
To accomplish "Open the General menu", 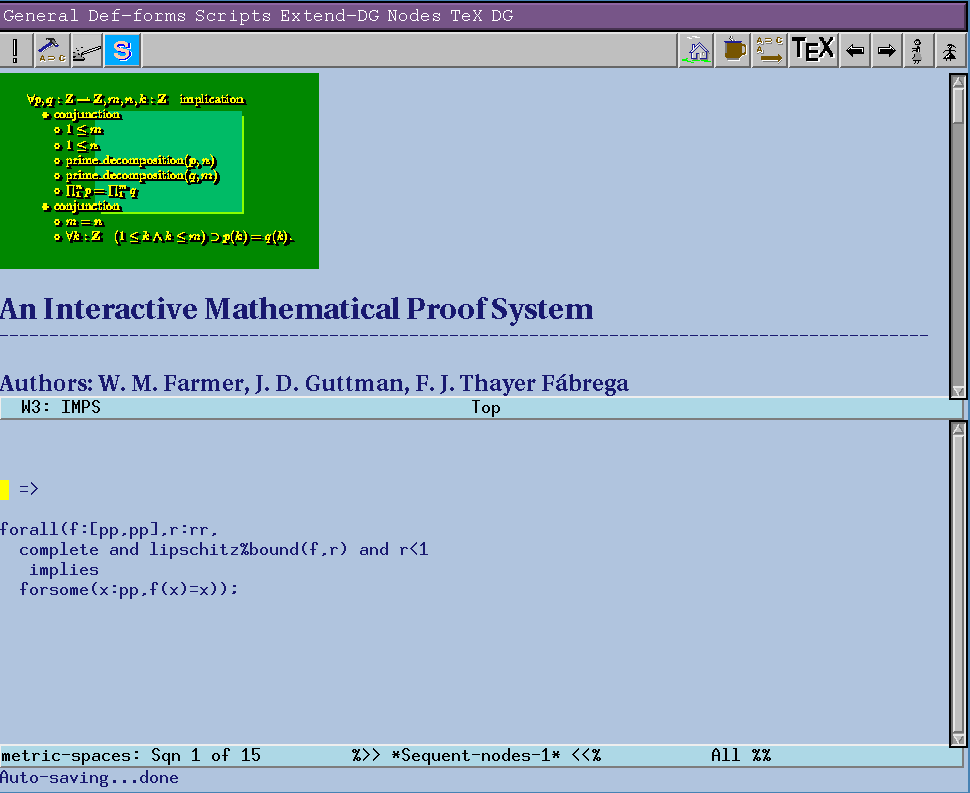I will pyautogui.click(x=40, y=15).
